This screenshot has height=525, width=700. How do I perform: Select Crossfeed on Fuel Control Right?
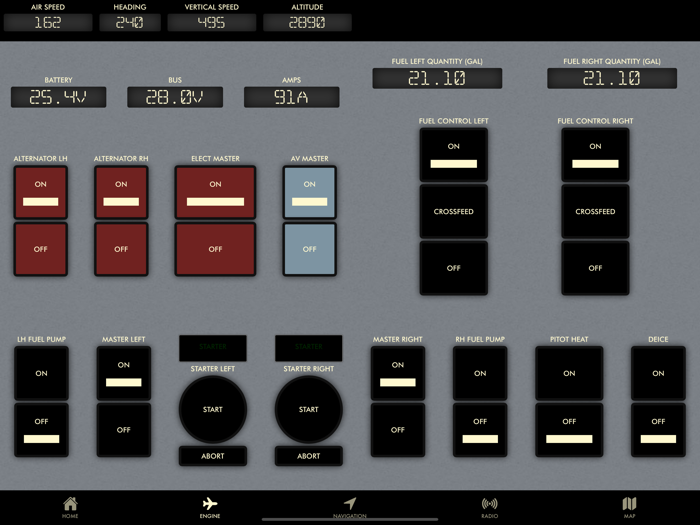click(595, 211)
